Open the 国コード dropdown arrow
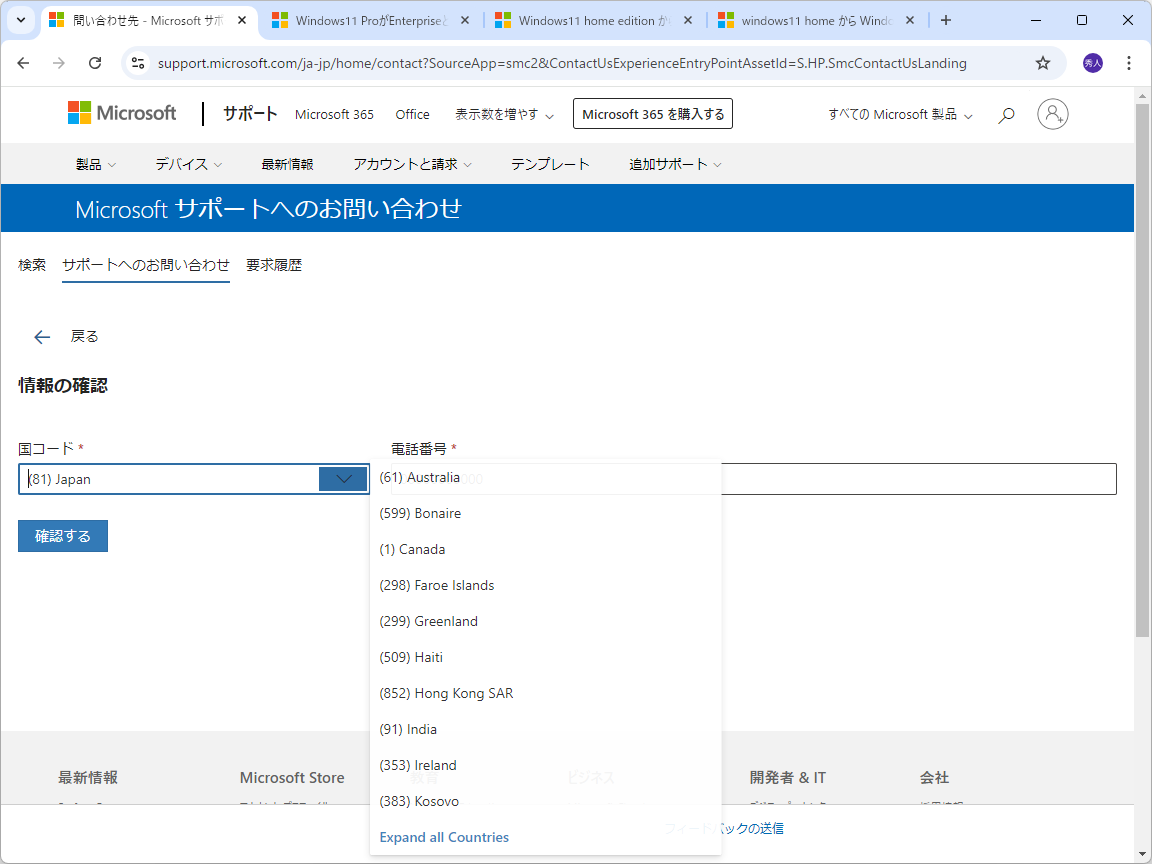The image size is (1152, 864). pyautogui.click(x=342, y=479)
